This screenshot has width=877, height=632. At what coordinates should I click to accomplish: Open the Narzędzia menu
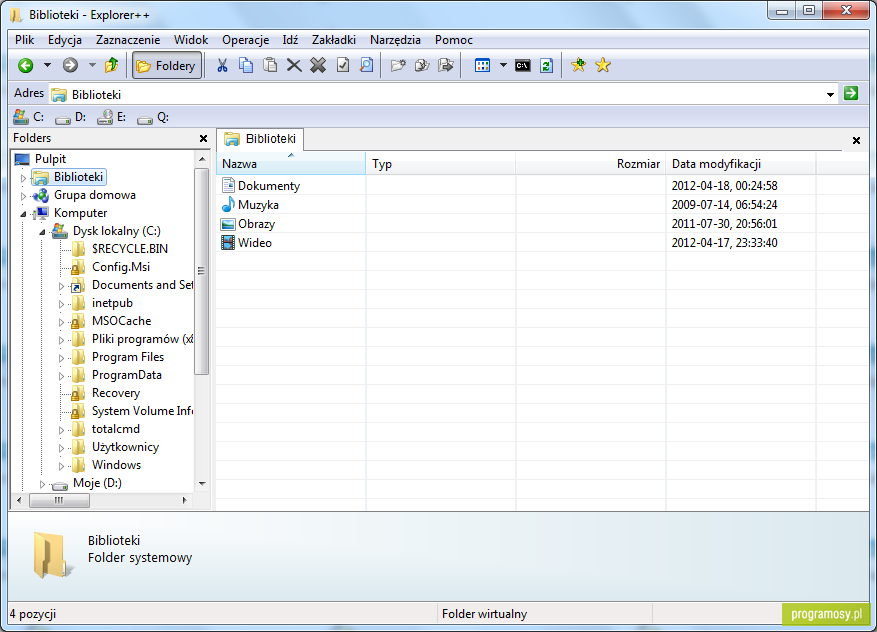tap(395, 40)
